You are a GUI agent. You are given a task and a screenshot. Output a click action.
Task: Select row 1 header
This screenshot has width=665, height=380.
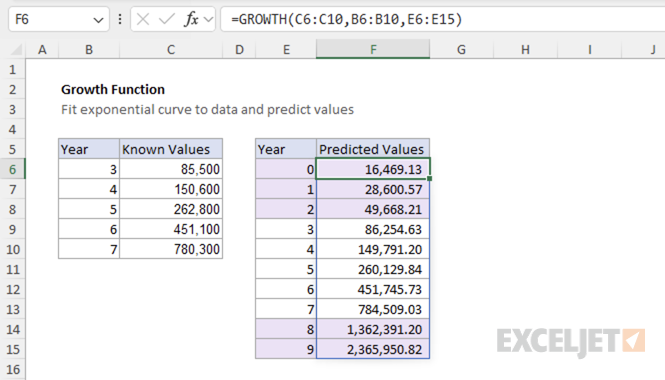13,70
